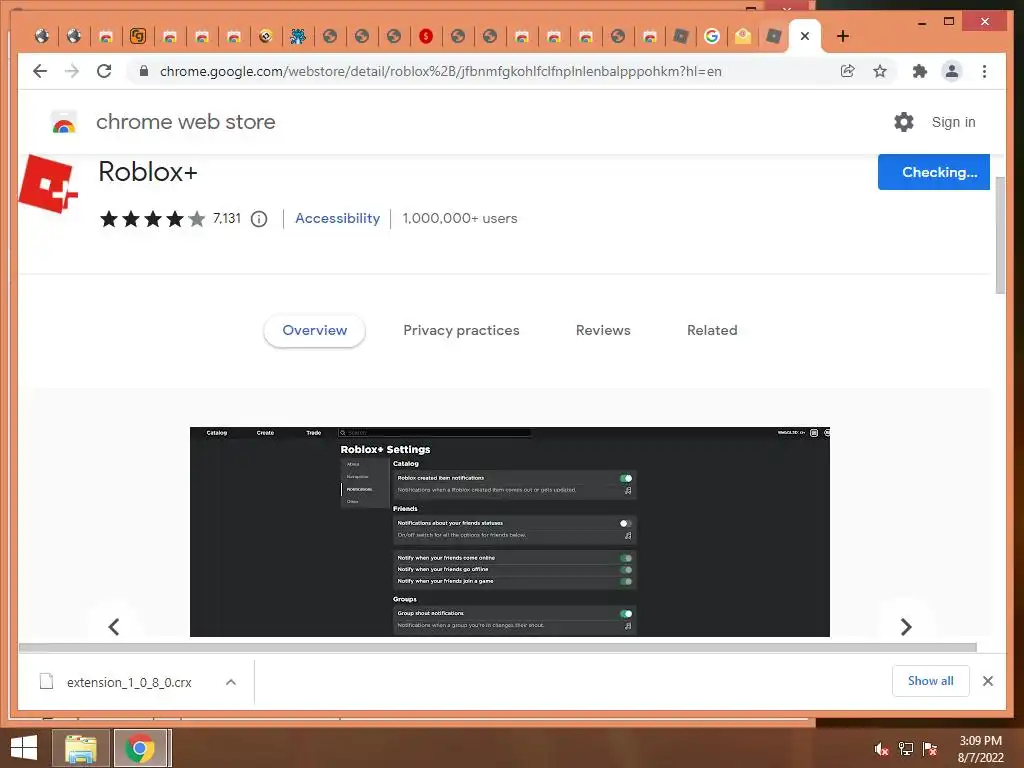
Task: Open the Related tab
Action: 712,330
